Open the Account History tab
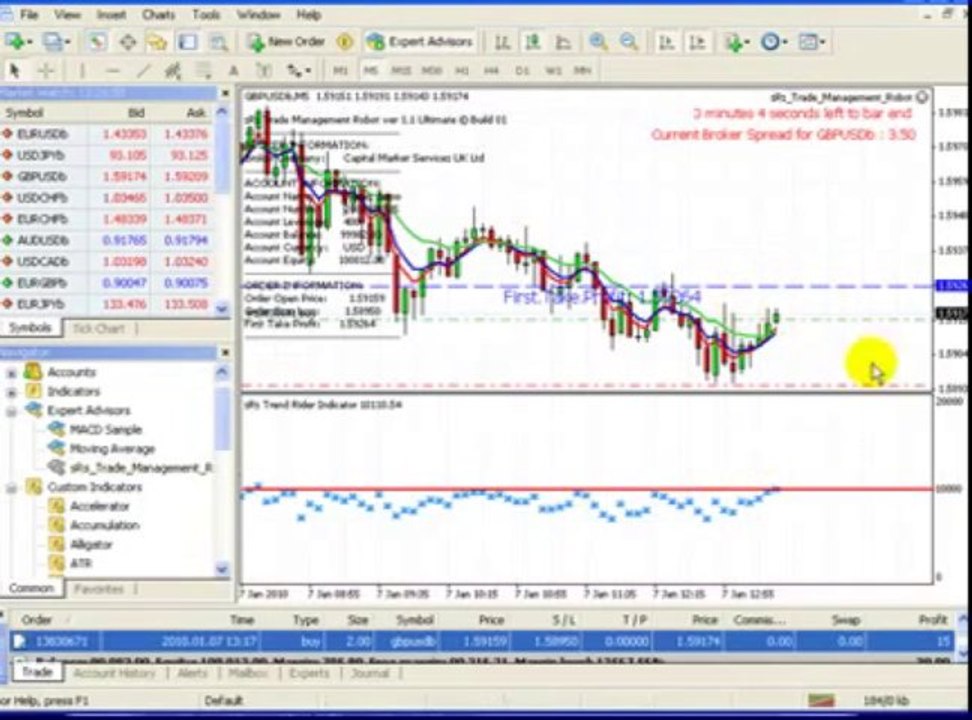The image size is (972, 720). point(115,673)
